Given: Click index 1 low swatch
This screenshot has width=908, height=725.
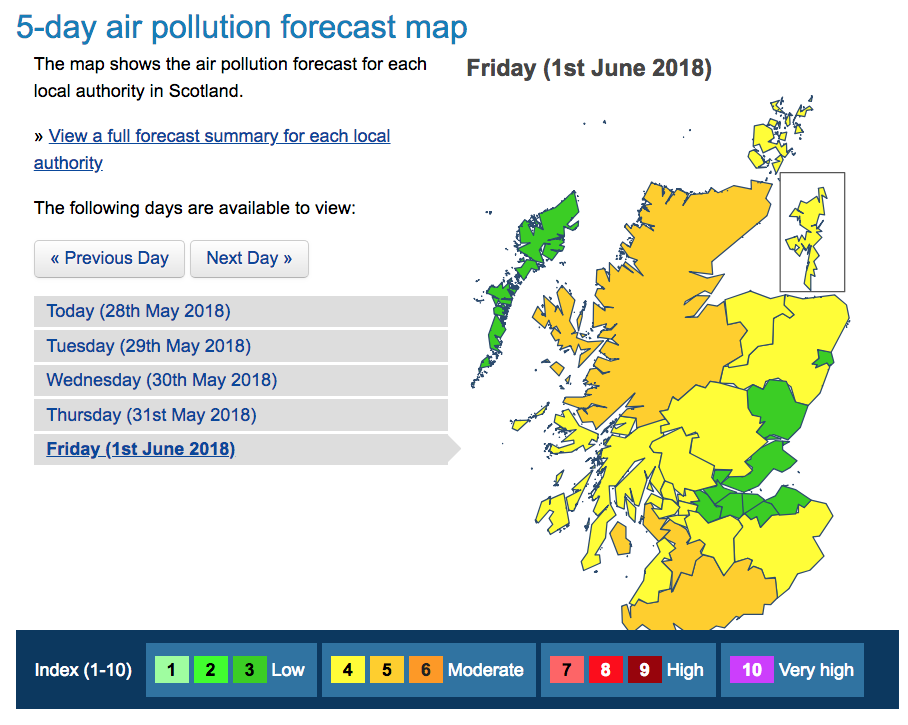Looking at the screenshot, I should point(171,670).
